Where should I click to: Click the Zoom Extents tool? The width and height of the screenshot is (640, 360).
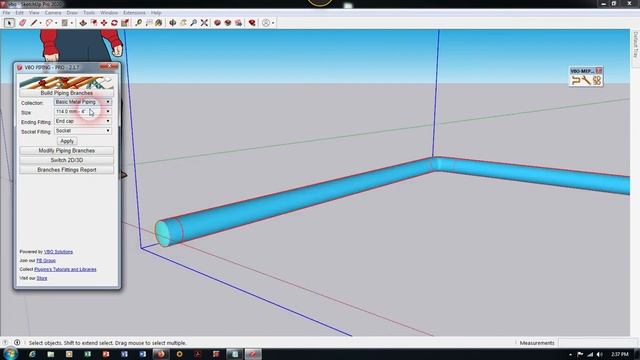pyautogui.click(x=204, y=23)
